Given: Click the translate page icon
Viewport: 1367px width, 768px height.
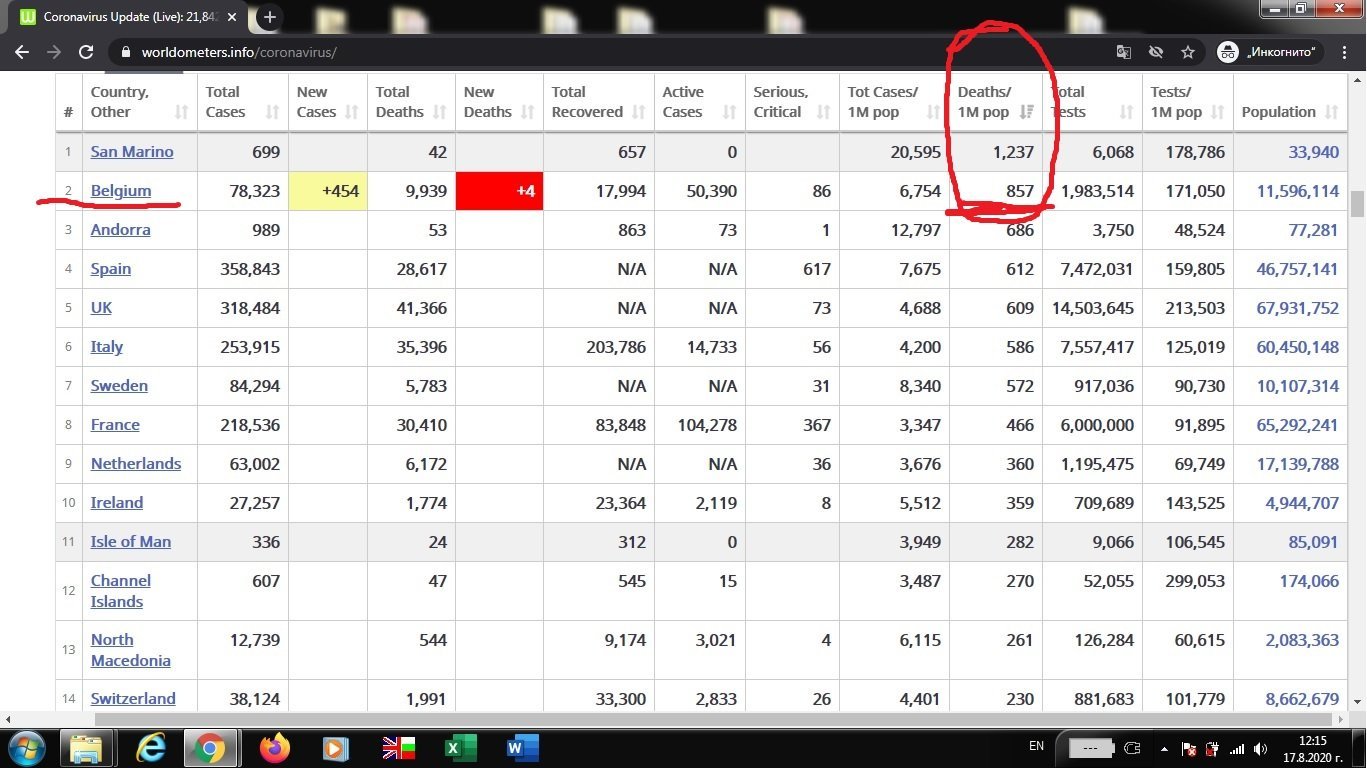Looking at the screenshot, I should [x=1124, y=52].
